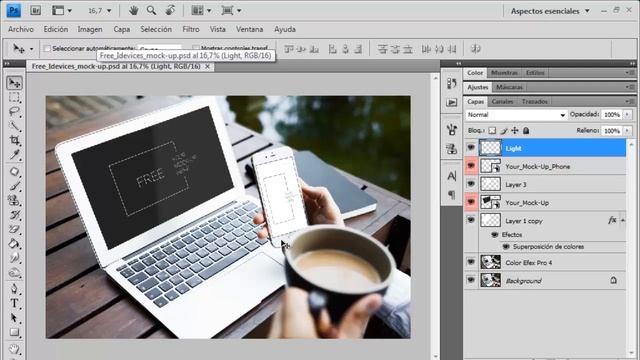Collapse Layer 1 copy effects list
The image size is (640, 360).
point(623,220)
